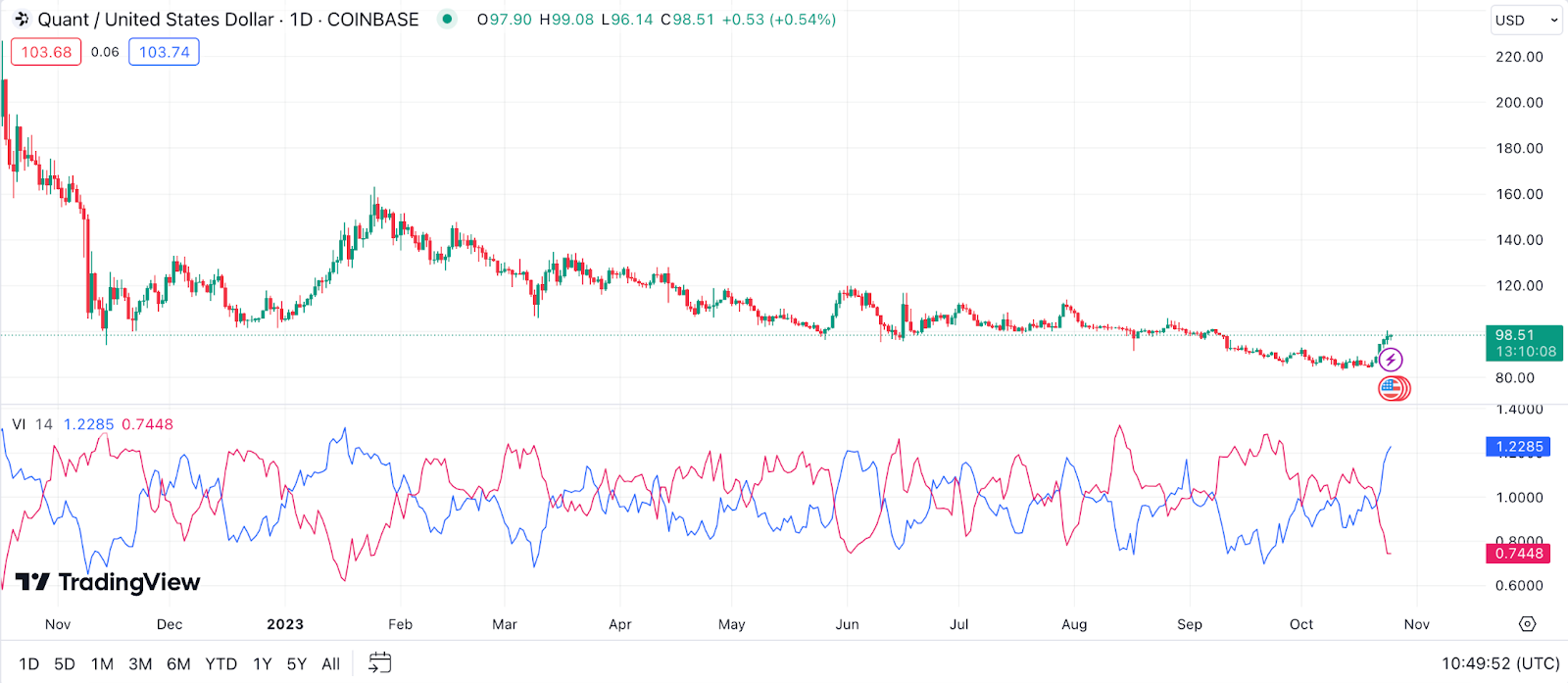Click the 2023 time axis label

coord(285,624)
